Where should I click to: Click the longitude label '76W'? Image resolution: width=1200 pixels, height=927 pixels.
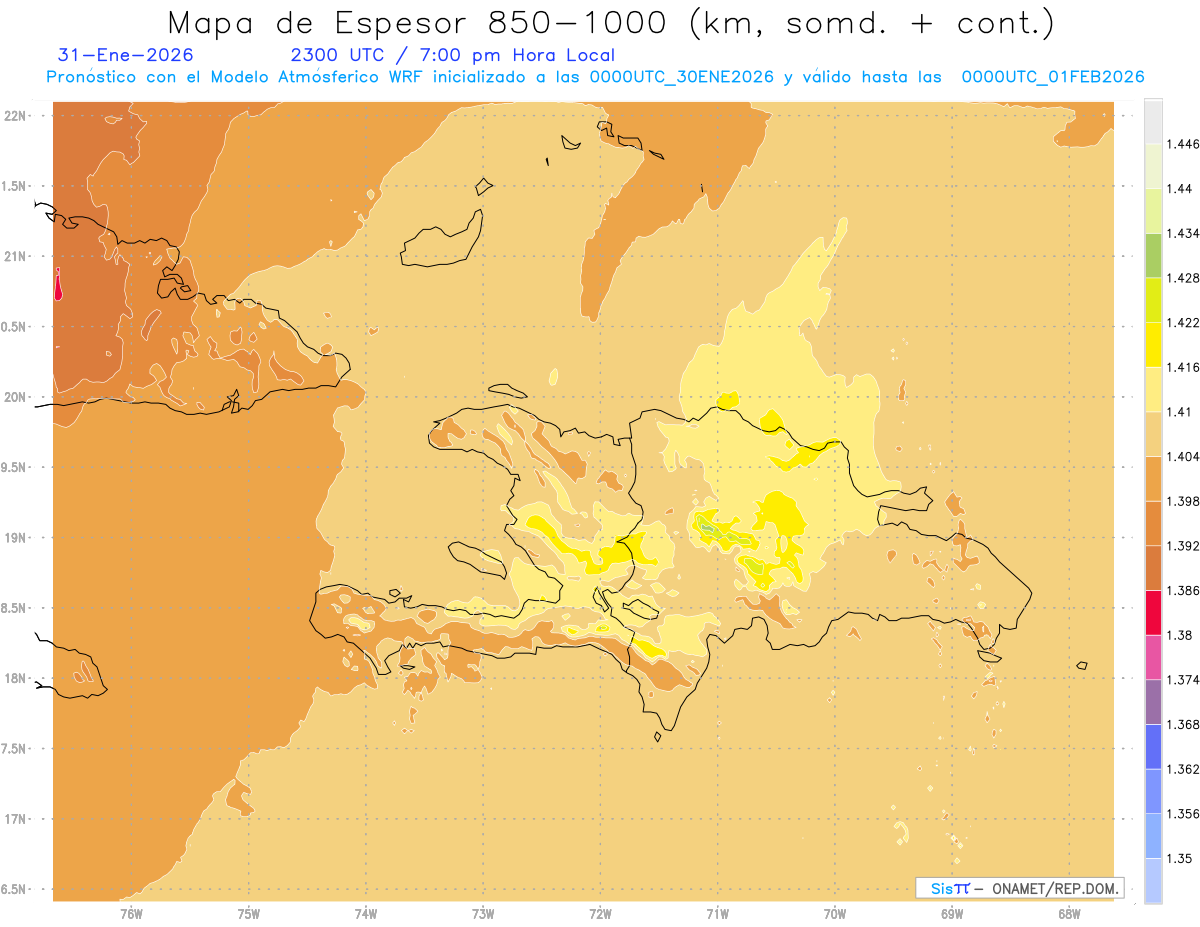click(x=131, y=913)
